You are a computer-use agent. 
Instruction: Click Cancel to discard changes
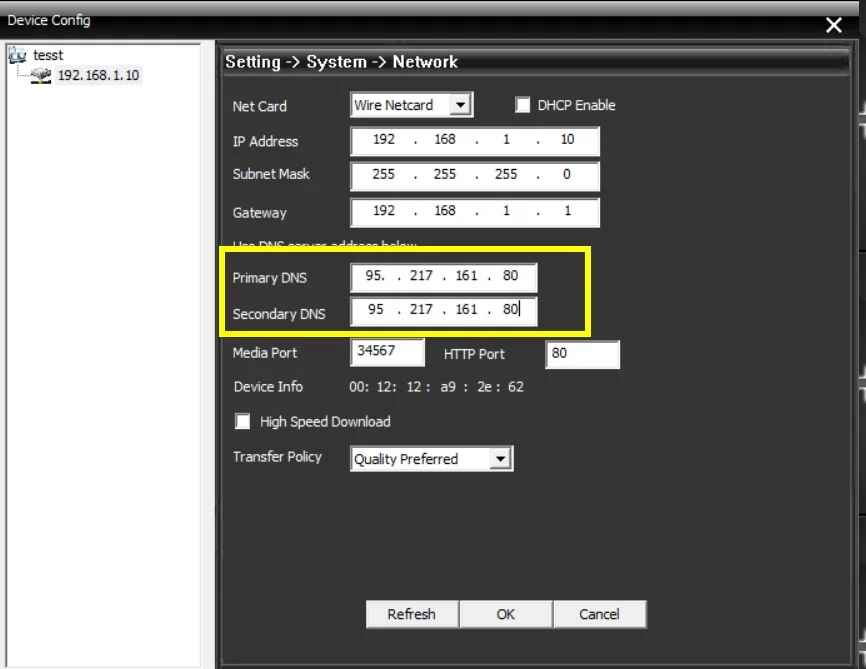click(599, 614)
